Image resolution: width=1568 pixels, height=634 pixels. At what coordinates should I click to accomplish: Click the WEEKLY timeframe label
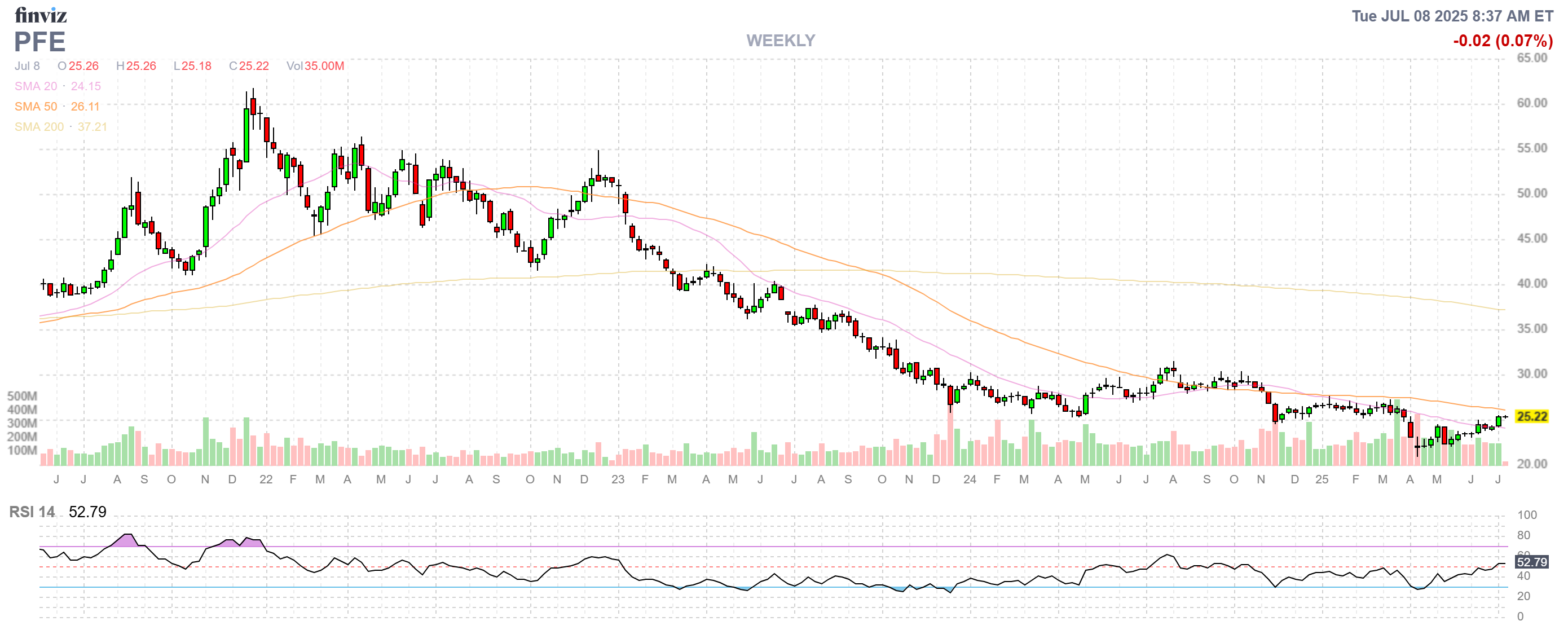click(x=781, y=41)
